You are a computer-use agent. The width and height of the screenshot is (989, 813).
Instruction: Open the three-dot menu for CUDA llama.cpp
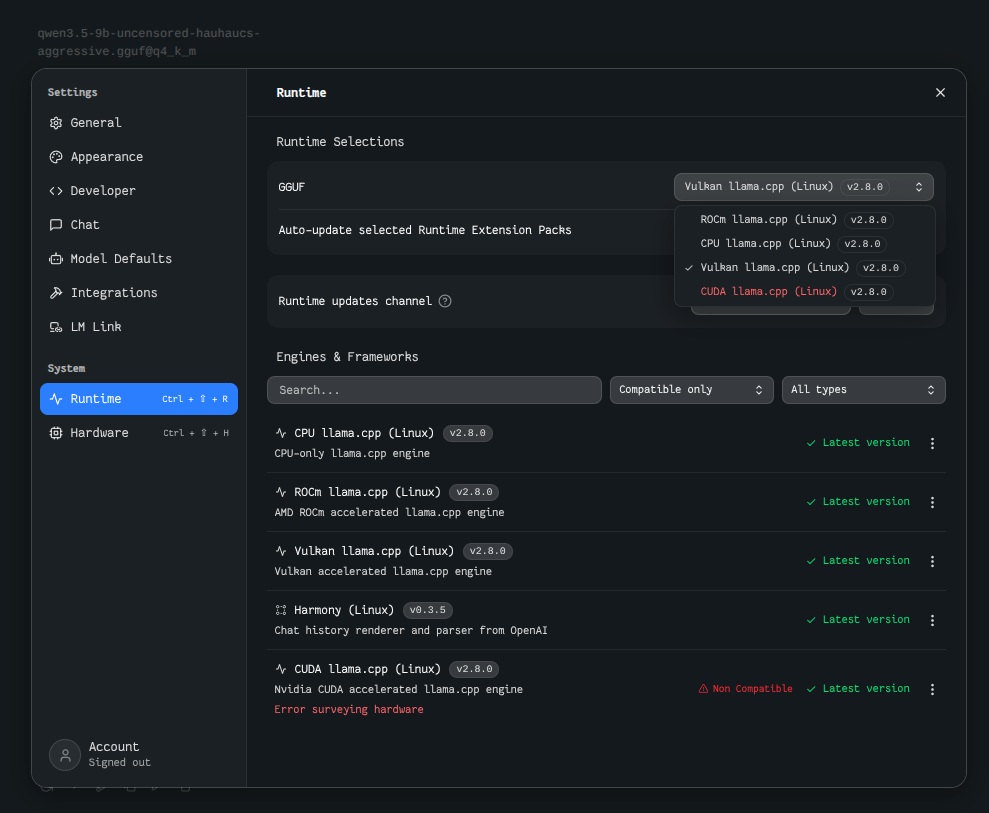(932, 689)
